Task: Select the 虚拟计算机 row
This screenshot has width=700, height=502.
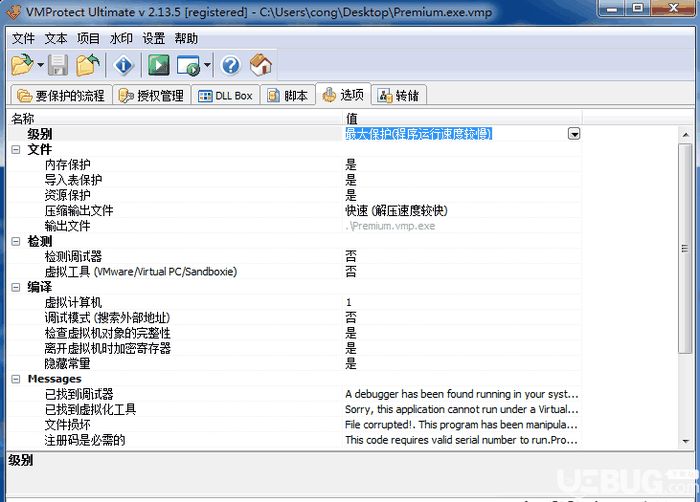Action: 295,302
